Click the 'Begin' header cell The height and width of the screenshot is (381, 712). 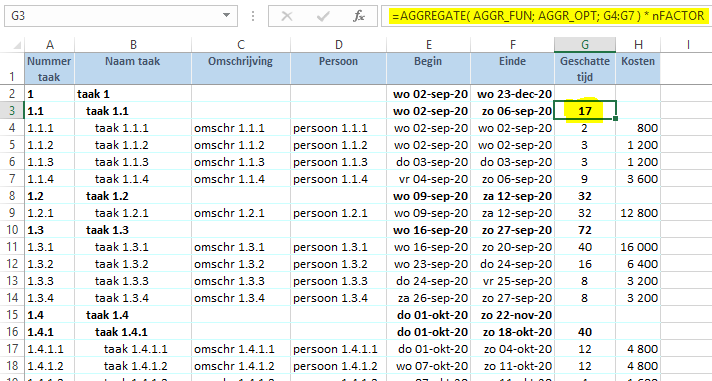coord(428,69)
